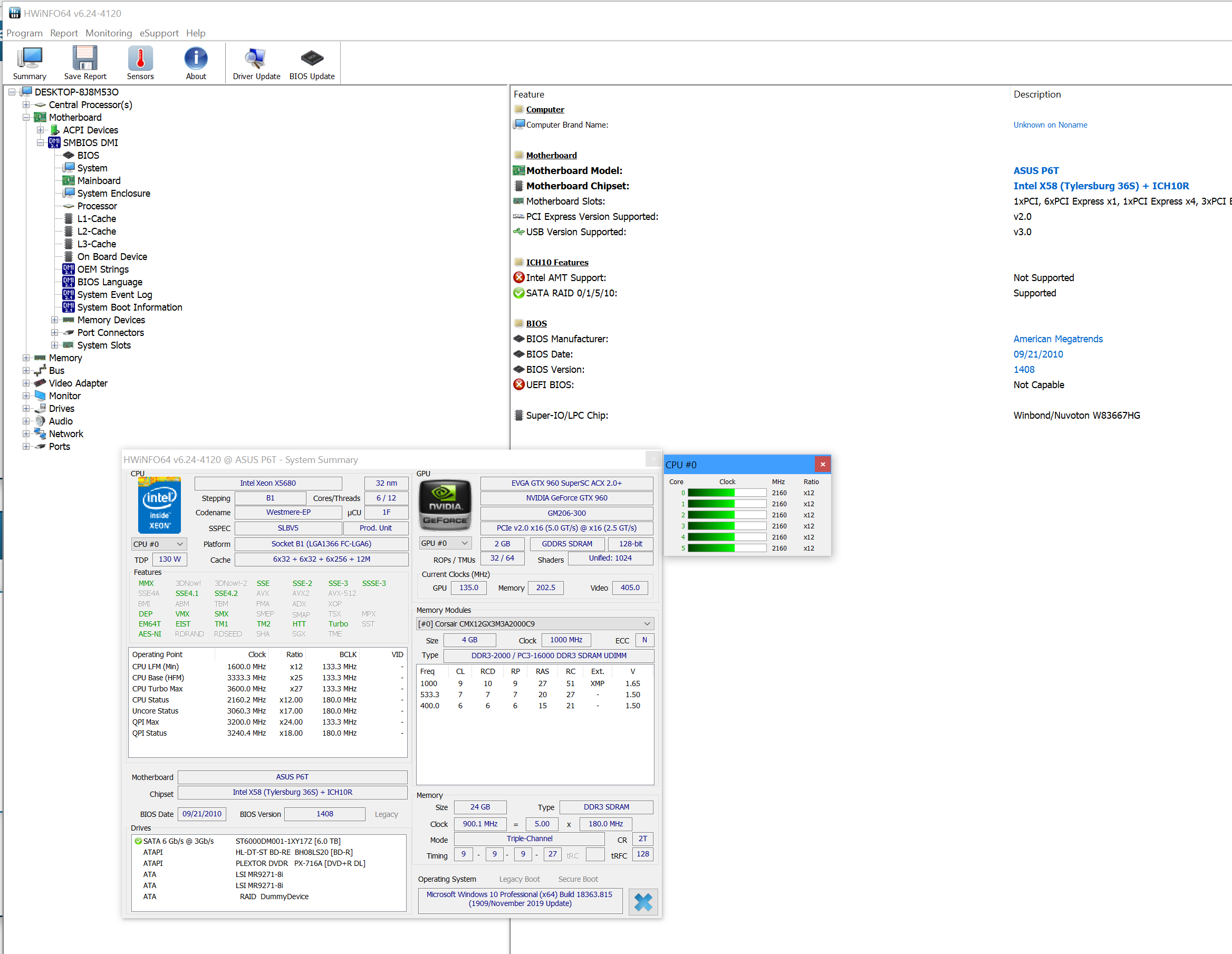Click the TDP 130 W field

(x=169, y=559)
